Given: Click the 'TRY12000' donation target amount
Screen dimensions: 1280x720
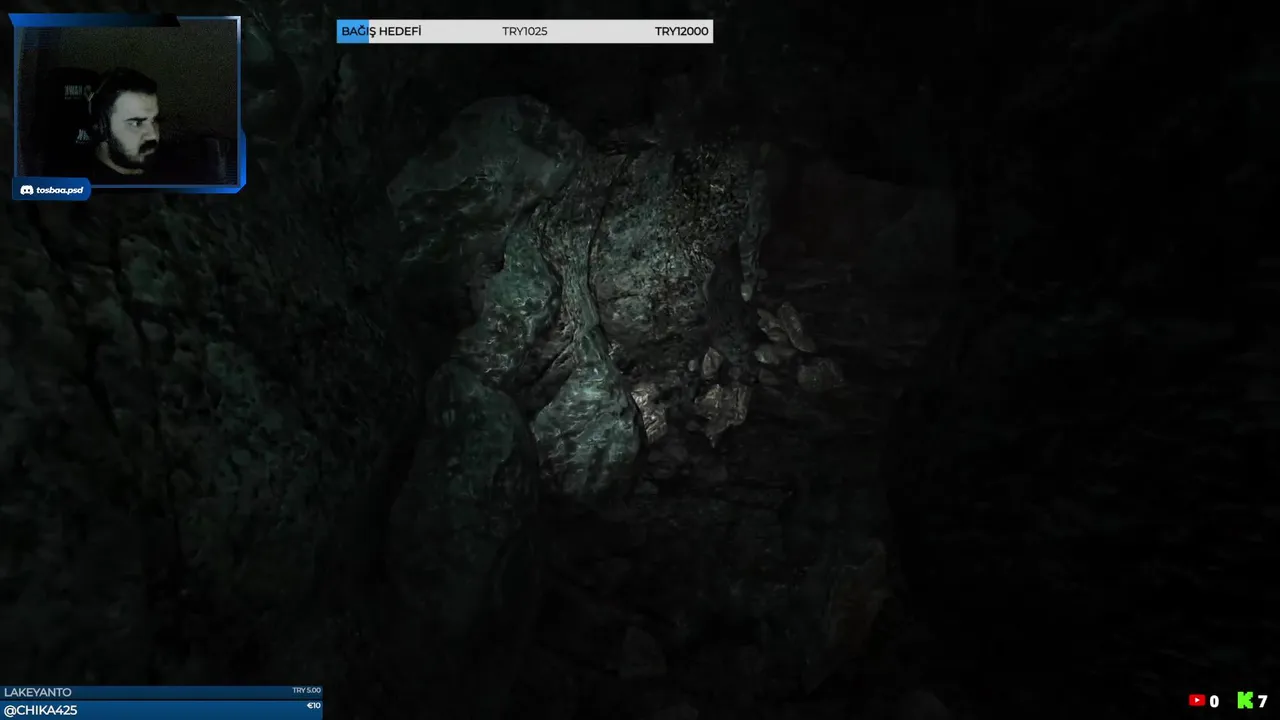Looking at the screenshot, I should coord(681,31).
